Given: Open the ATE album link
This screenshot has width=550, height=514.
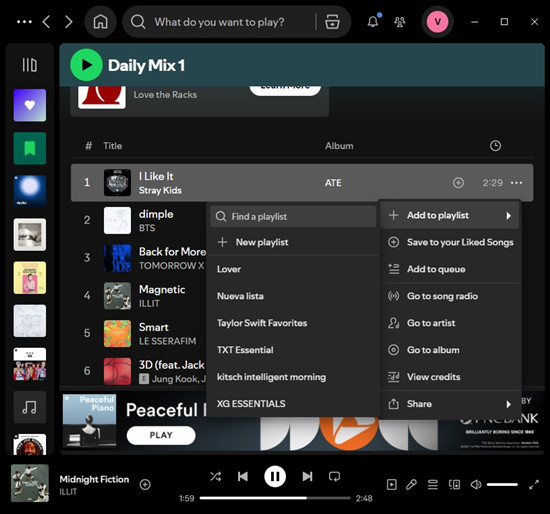Looking at the screenshot, I should 333,183.
